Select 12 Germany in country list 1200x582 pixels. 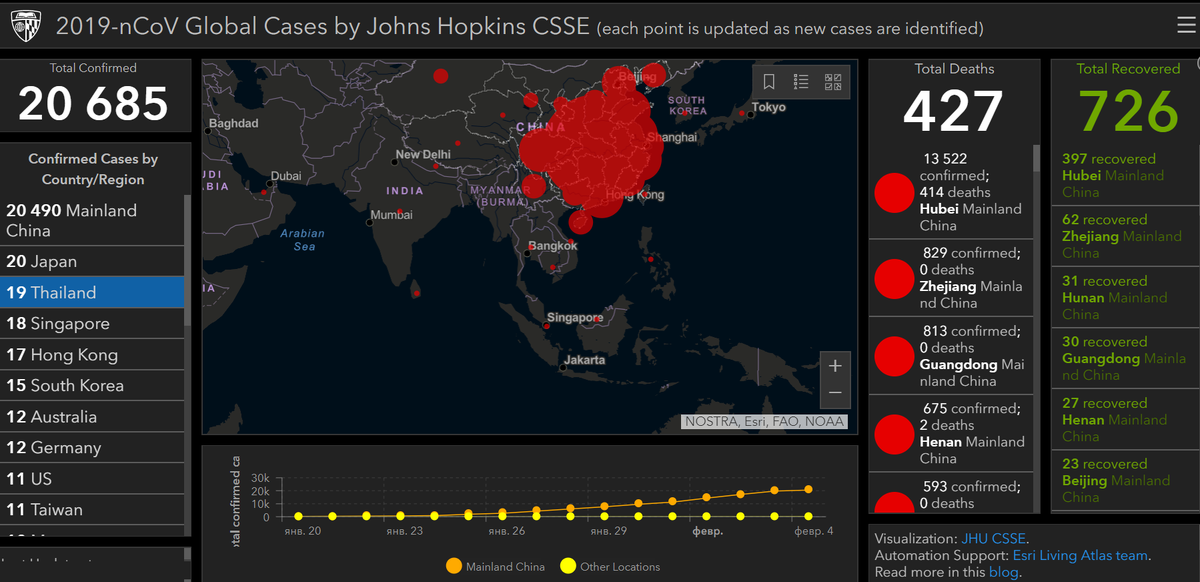pyautogui.click(x=92, y=447)
